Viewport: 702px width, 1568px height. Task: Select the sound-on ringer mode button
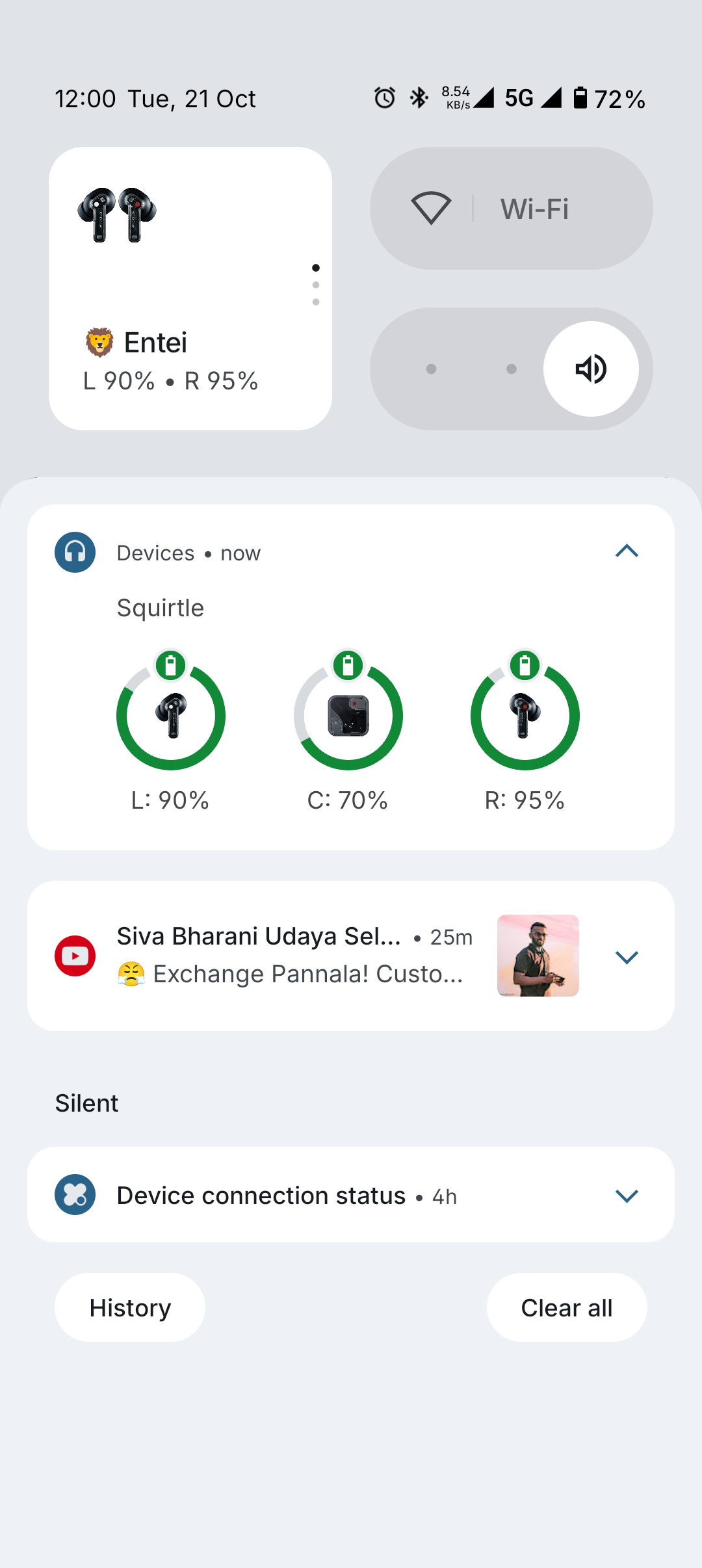[591, 369]
